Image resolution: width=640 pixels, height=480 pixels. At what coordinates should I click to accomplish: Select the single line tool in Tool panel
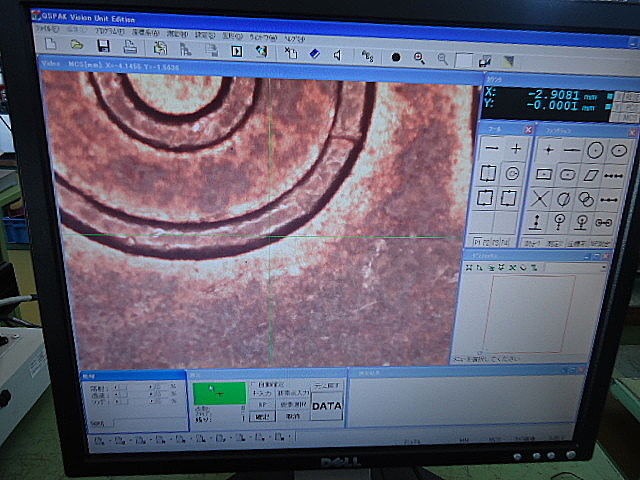(x=492, y=148)
